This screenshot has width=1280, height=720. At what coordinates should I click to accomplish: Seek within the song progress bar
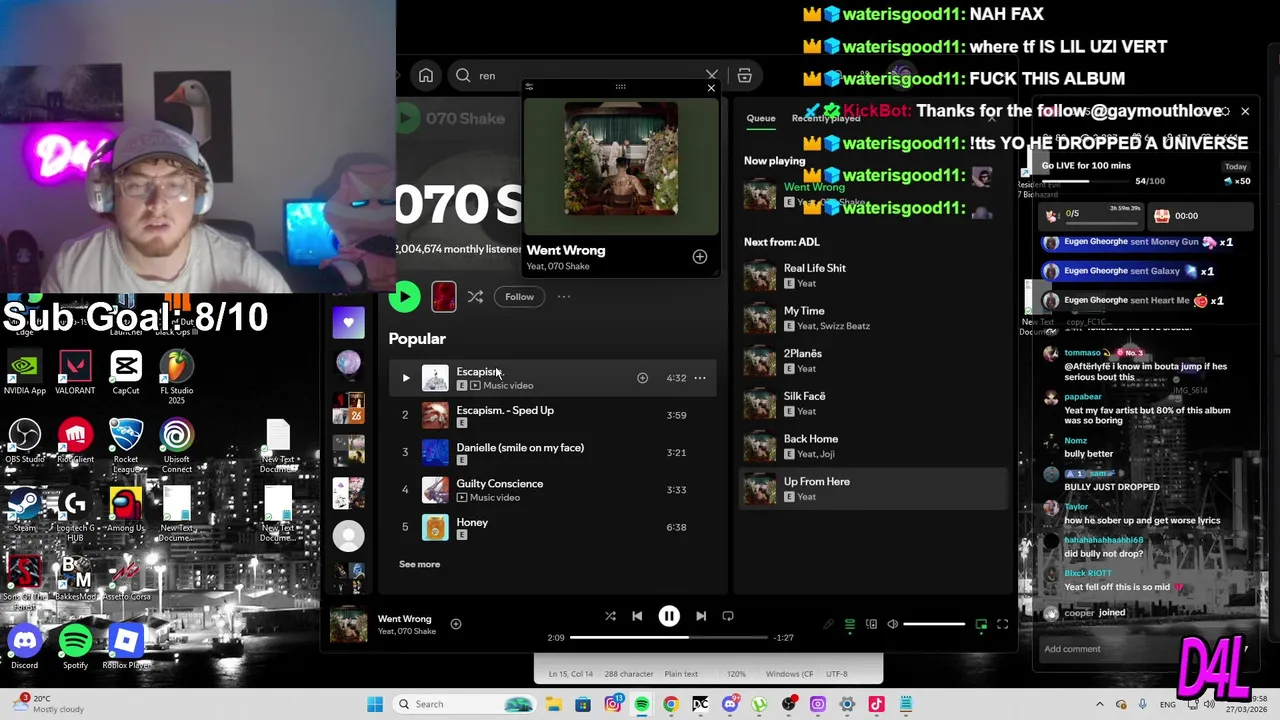tap(669, 637)
